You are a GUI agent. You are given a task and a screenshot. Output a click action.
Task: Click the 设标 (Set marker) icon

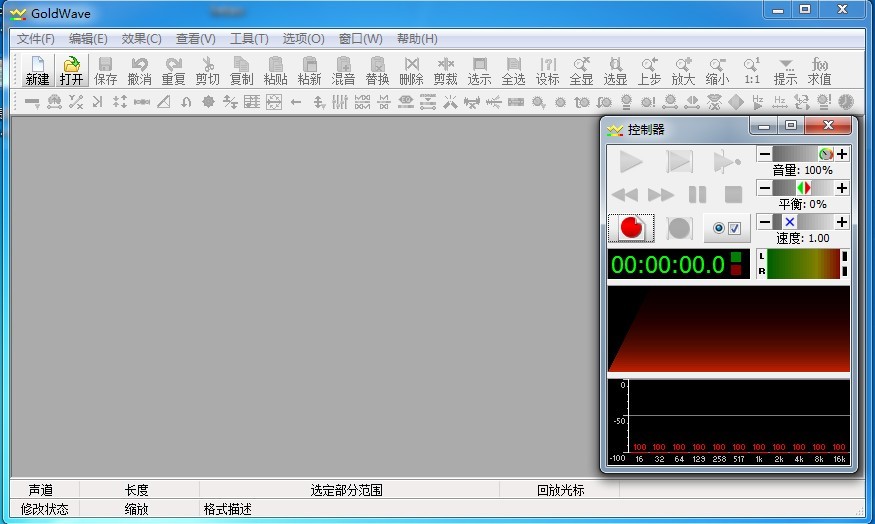pos(547,70)
